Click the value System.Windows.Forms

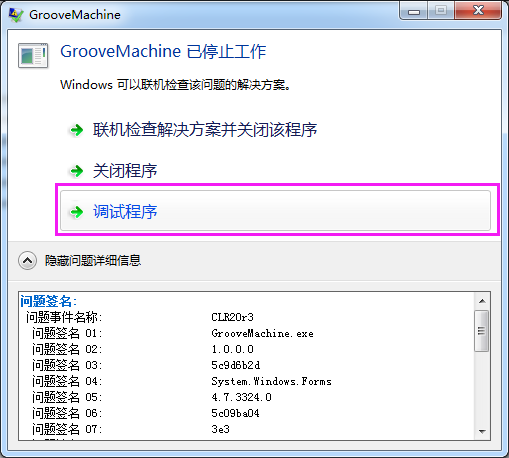pyautogui.click(x=271, y=381)
